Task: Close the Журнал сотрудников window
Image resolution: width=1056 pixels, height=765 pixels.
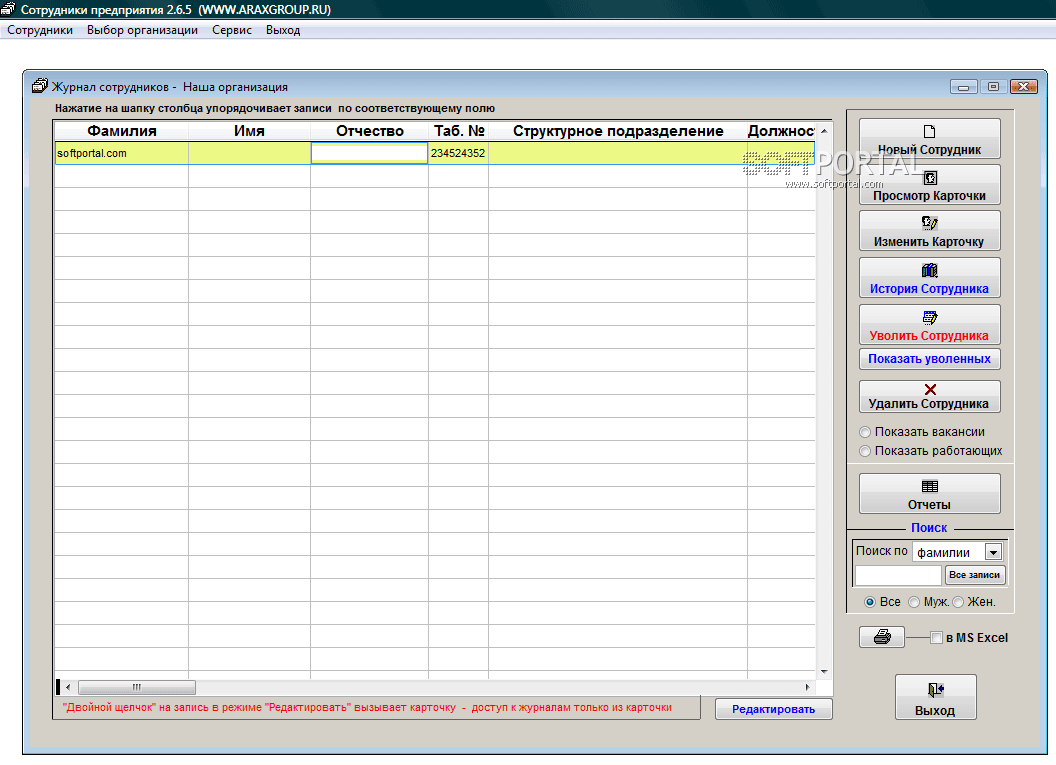Action: (1024, 87)
